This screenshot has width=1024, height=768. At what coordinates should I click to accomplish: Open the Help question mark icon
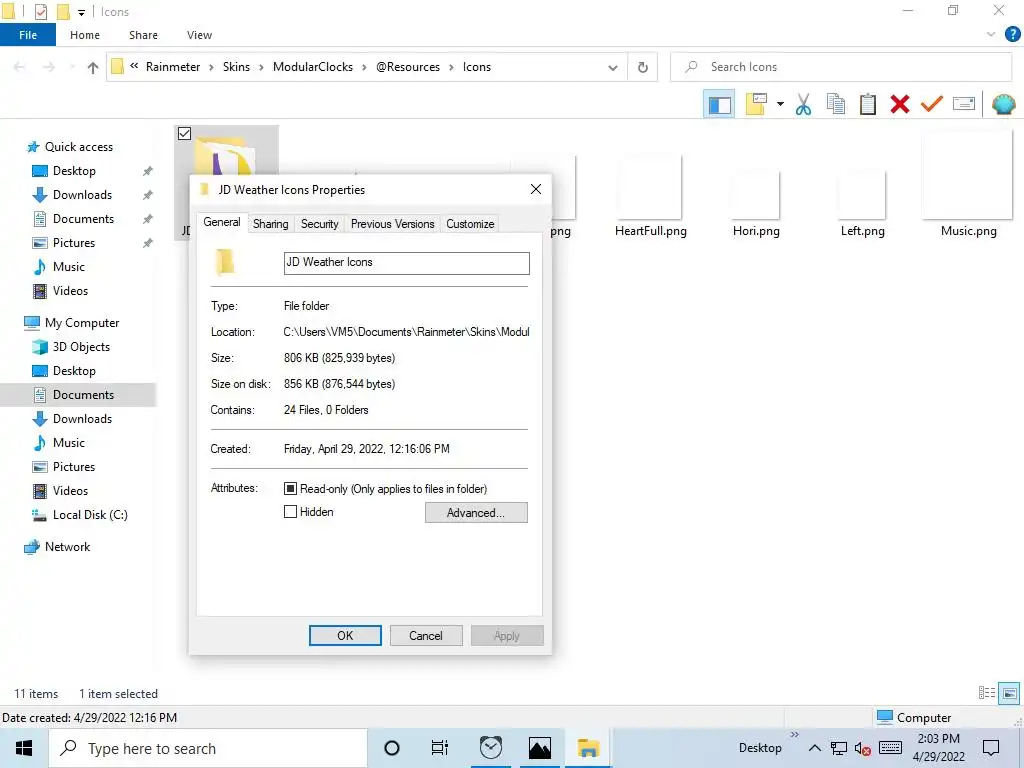[1012, 35]
